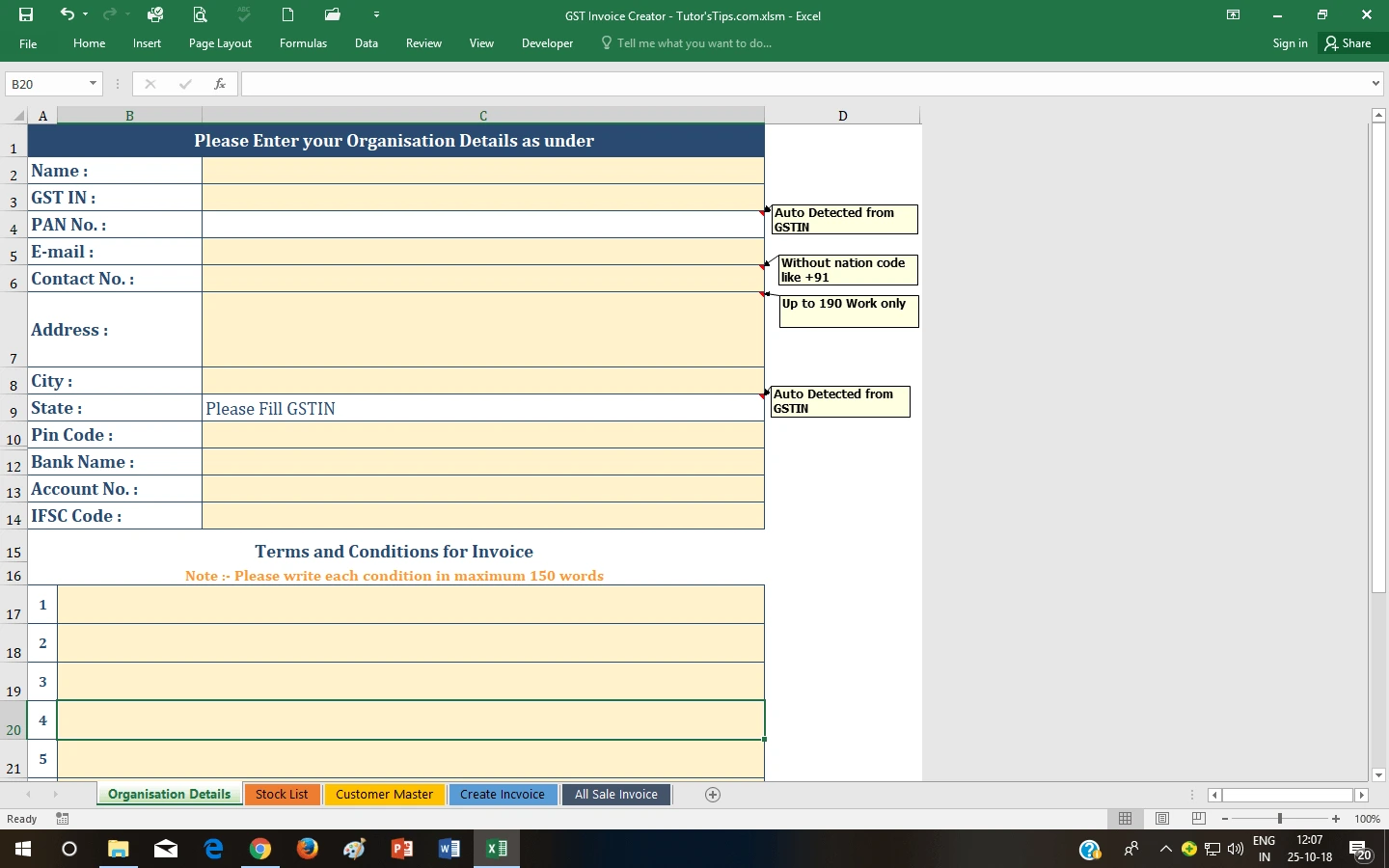
Task: Click the zoom out minus button
Action: [1225, 819]
